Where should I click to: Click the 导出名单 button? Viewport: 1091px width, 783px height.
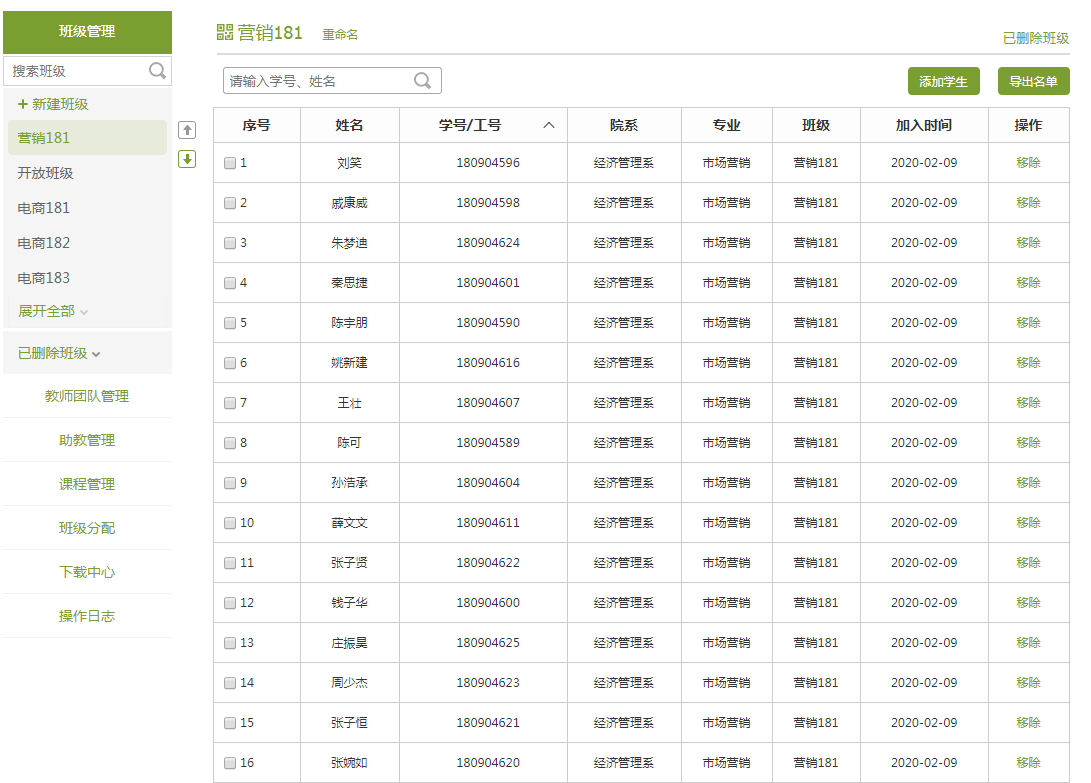tap(1033, 82)
